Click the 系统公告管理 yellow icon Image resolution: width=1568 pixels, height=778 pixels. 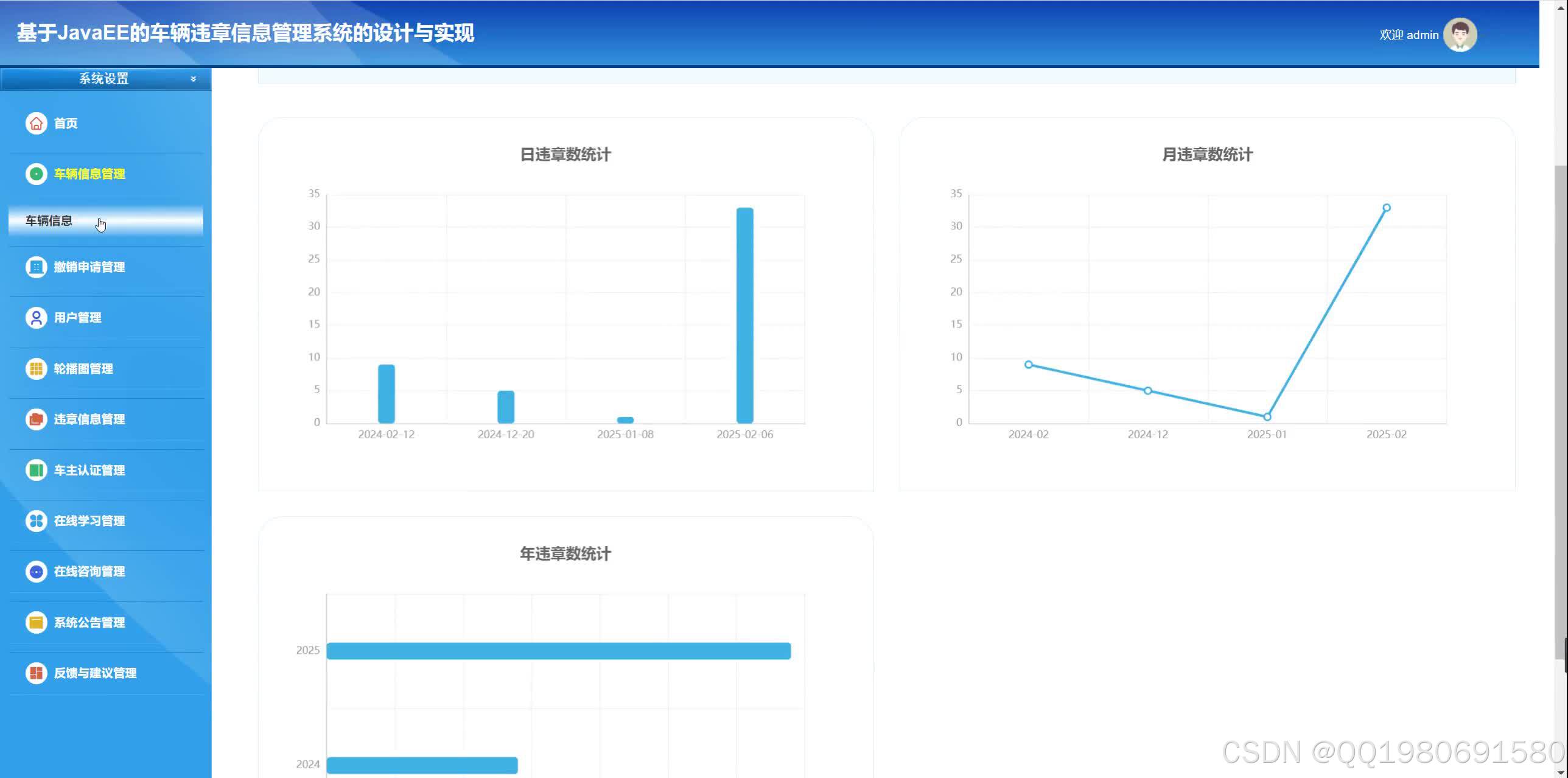(x=36, y=623)
